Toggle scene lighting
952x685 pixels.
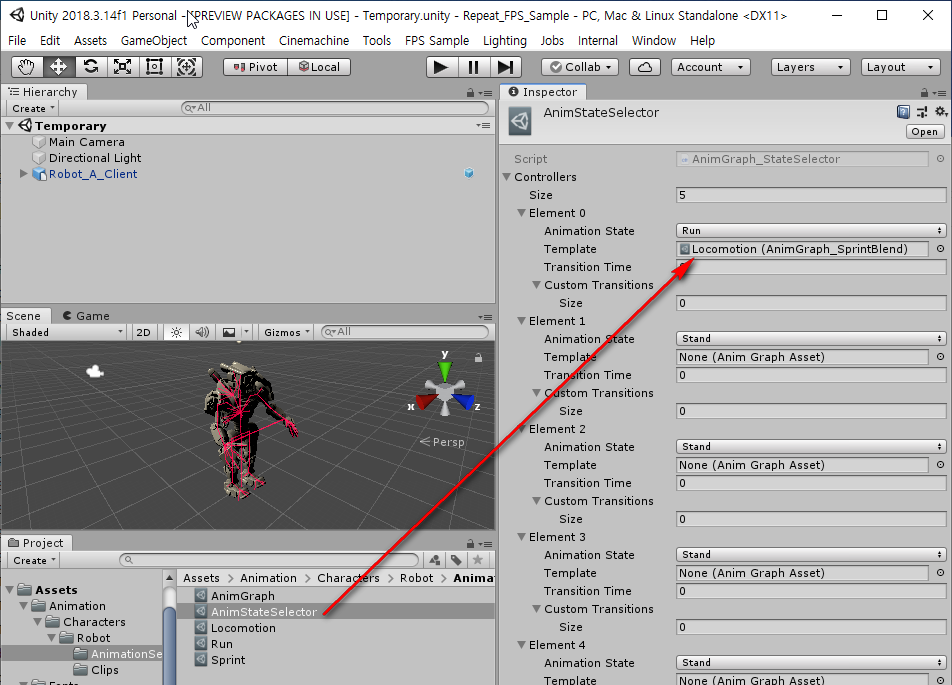pos(176,332)
